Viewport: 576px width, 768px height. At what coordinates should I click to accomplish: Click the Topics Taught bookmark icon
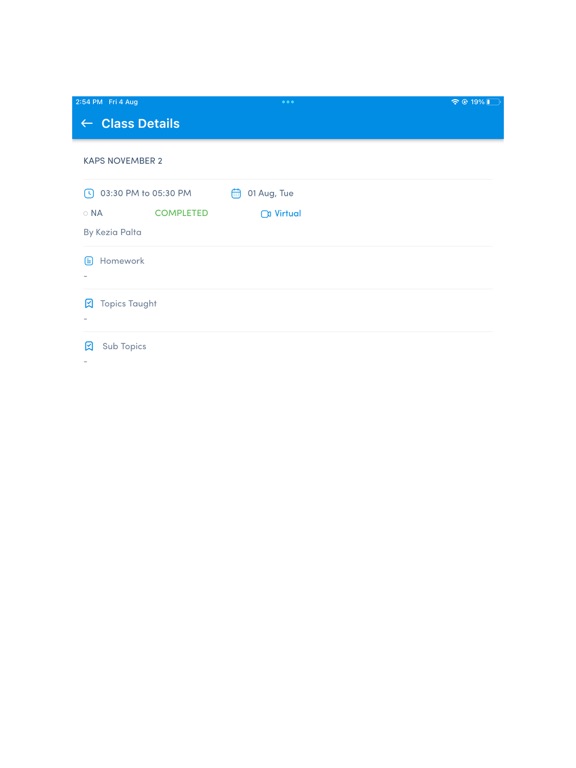[x=89, y=304]
